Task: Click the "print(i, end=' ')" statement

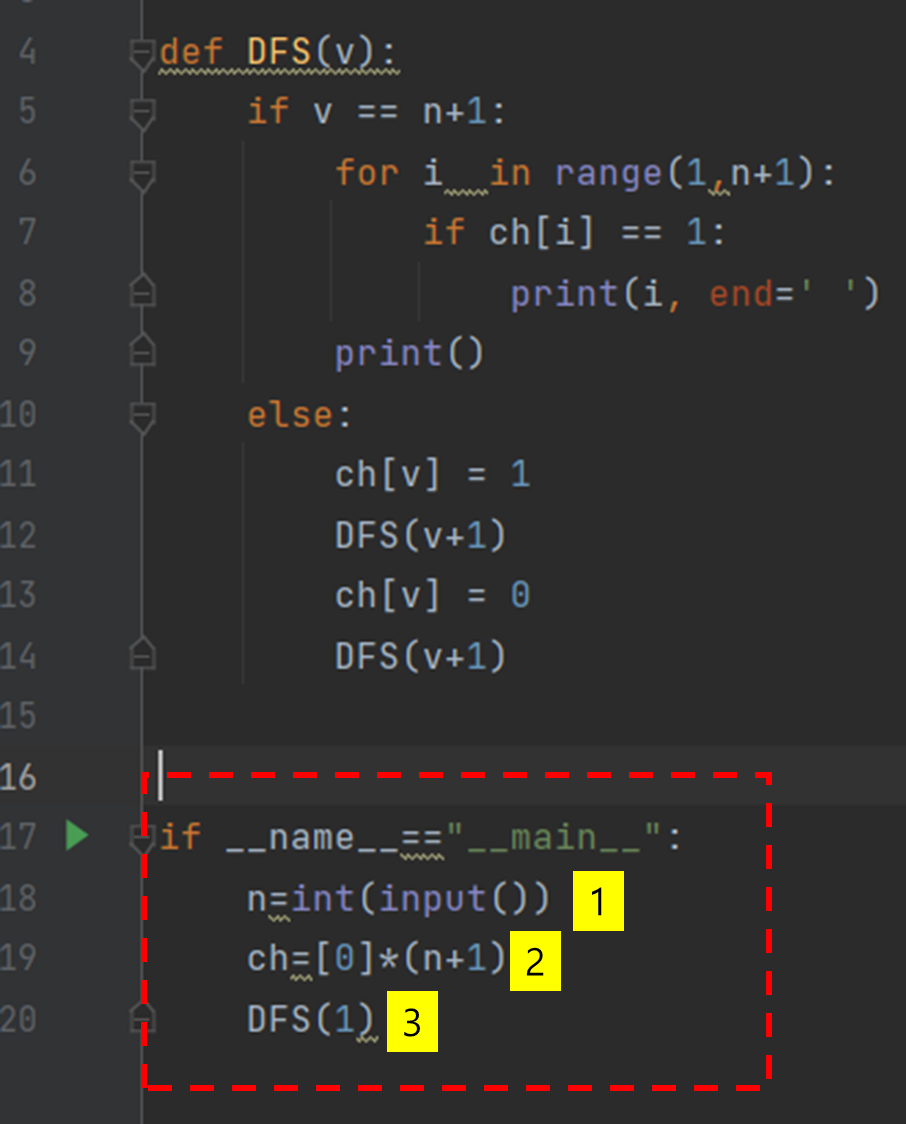Action: [695, 294]
